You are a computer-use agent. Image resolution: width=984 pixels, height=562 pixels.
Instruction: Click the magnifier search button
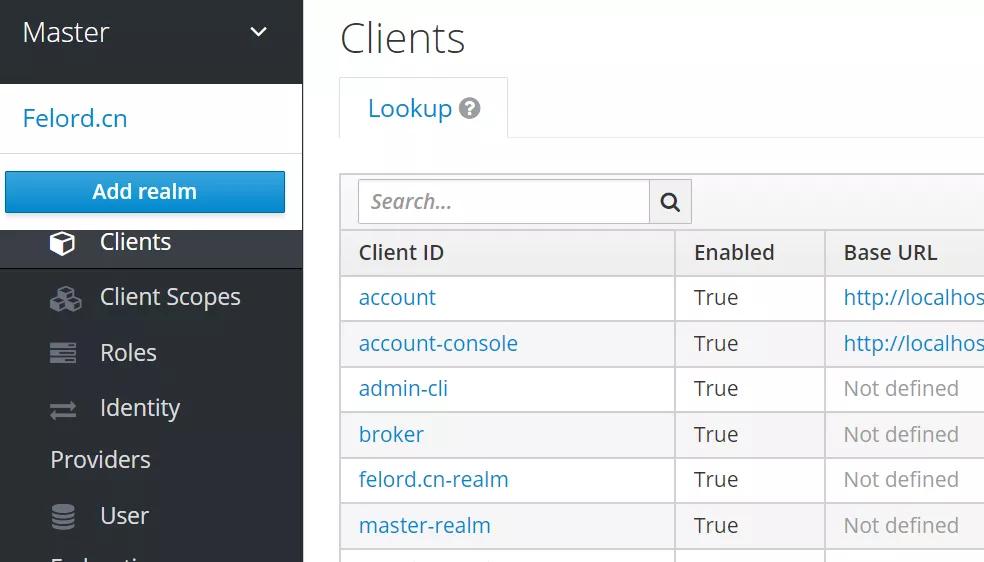point(670,202)
